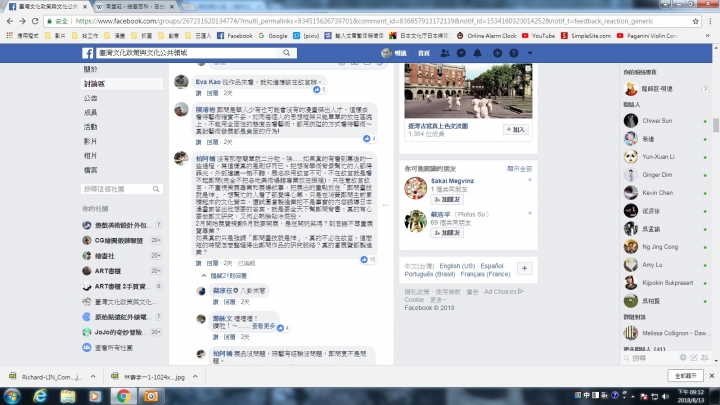Open the account menu down arrow in the blue bar
720x405 pixels.
pos(530,53)
